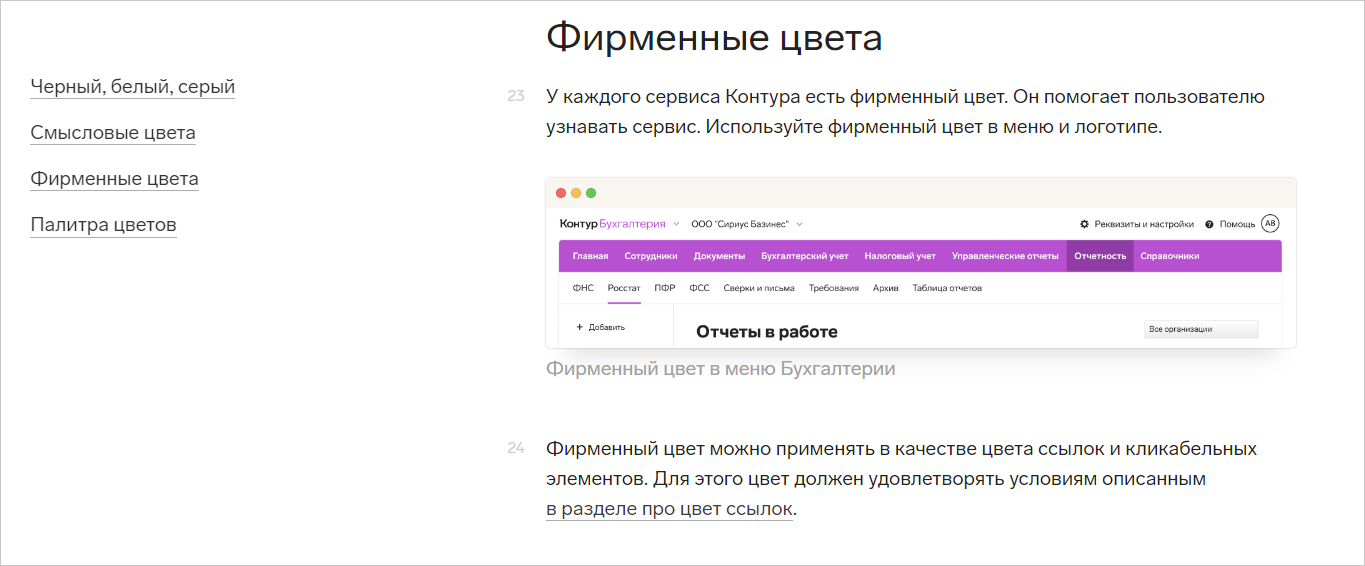The height and width of the screenshot is (566, 1365).
Task: Switch to ПФР tab
Action: pyautogui.click(x=665, y=288)
